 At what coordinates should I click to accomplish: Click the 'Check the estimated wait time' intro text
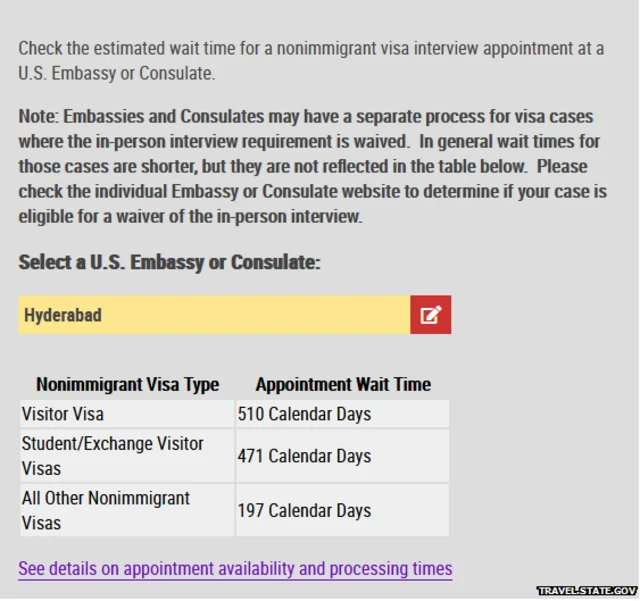pos(310,49)
